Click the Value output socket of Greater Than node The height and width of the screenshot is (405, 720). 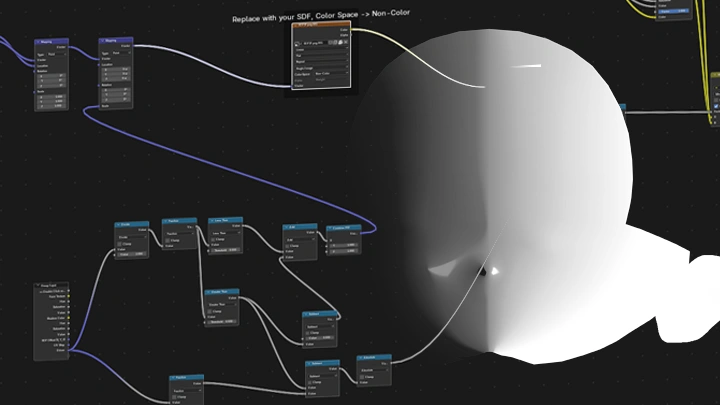(239, 298)
